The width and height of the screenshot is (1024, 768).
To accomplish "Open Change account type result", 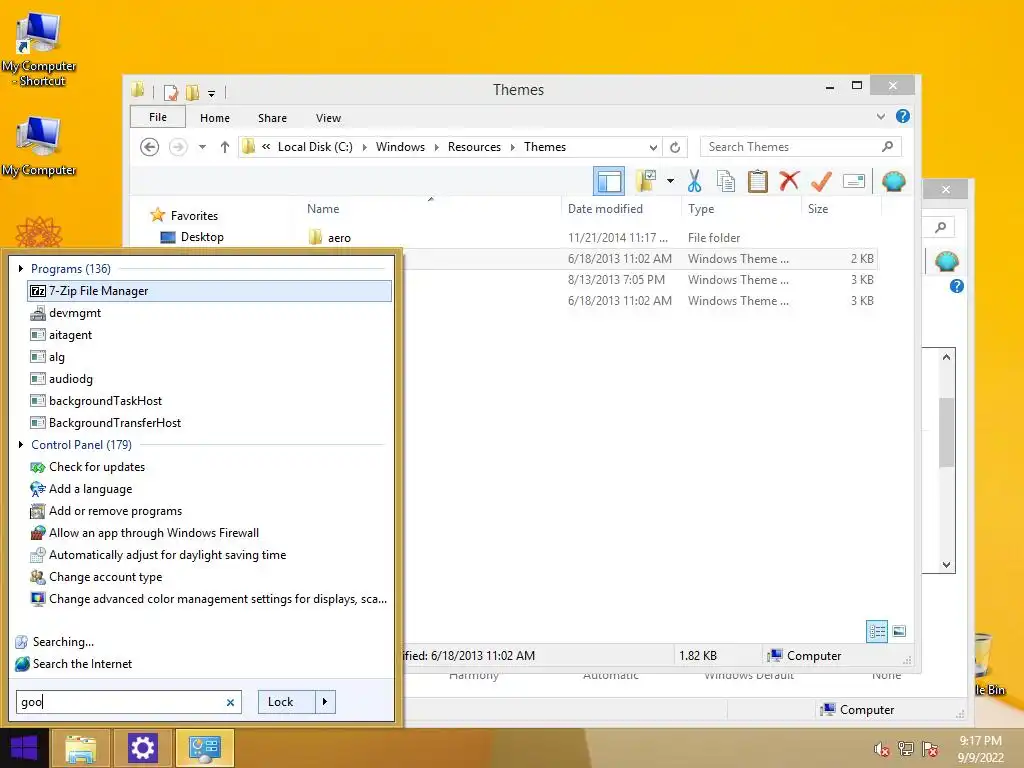I will [209, 577].
